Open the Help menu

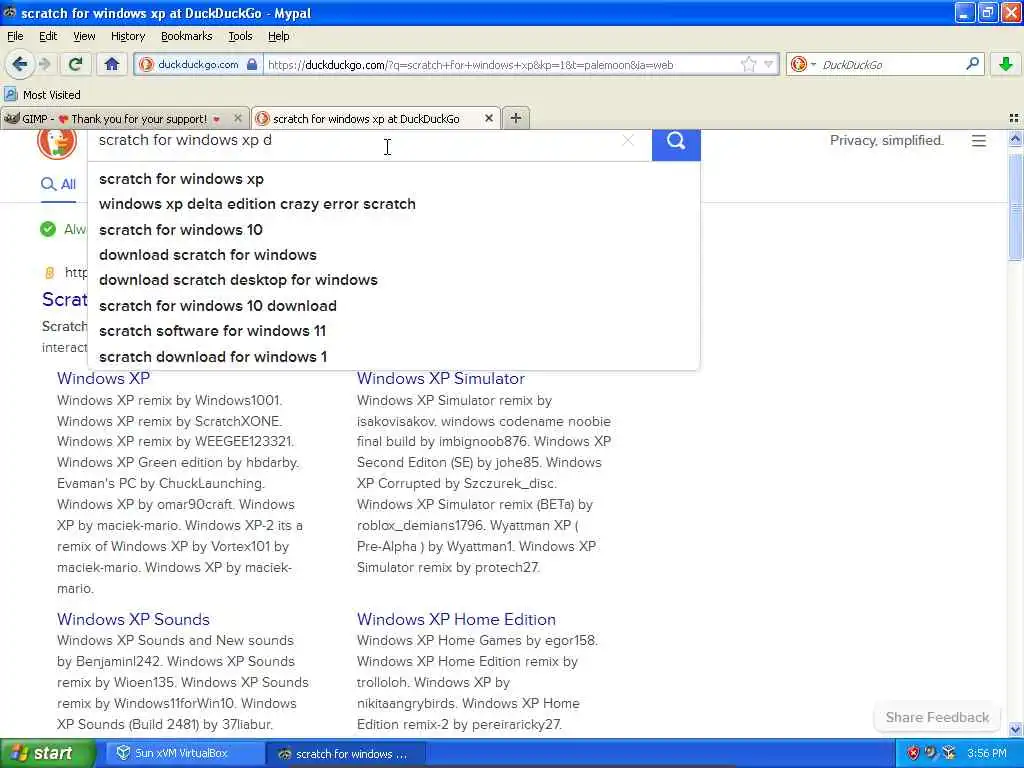tap(279, 36)
